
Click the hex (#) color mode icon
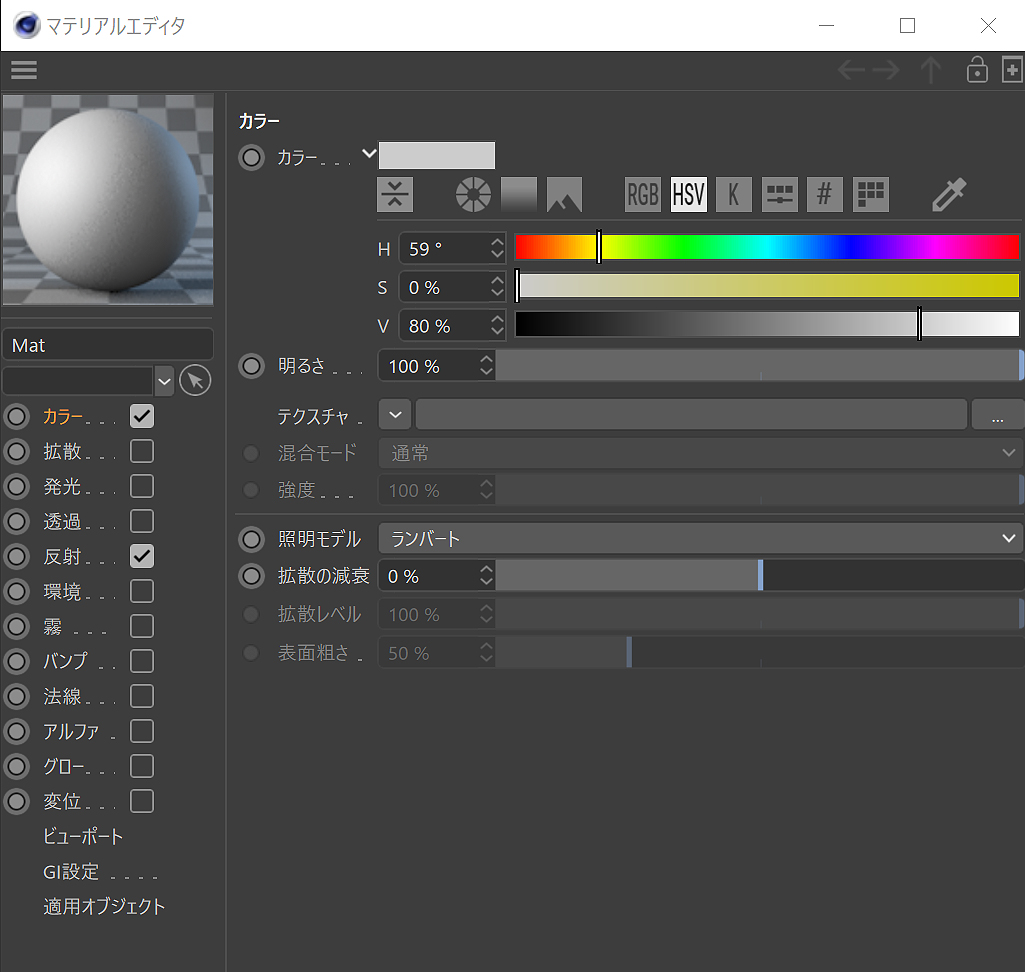click(825, 195)
